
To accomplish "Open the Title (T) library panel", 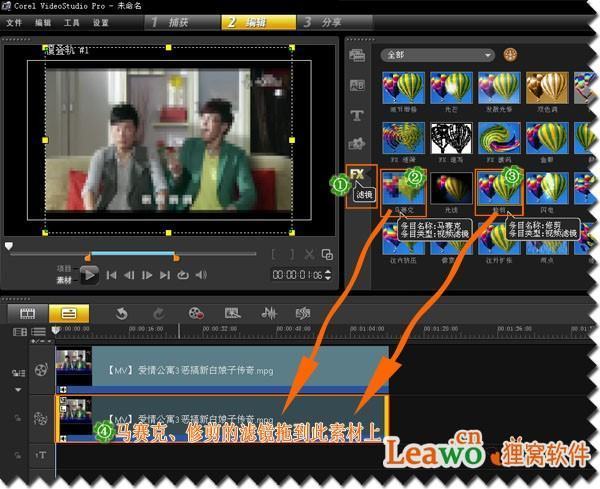I will tap(357, 115).
